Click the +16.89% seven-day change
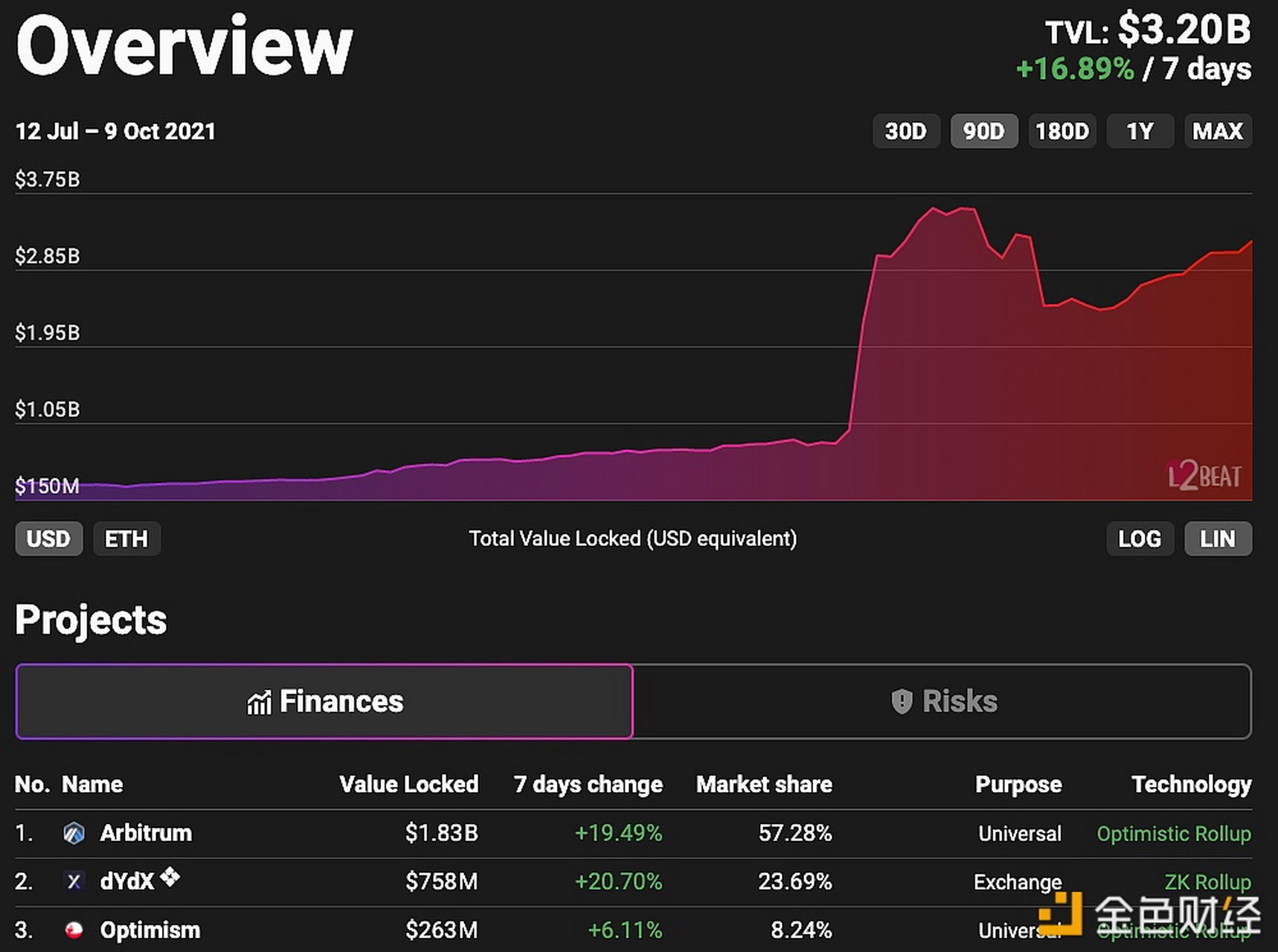The height and width of the screenshot is (952, 1278). (x=1075, y=69)
